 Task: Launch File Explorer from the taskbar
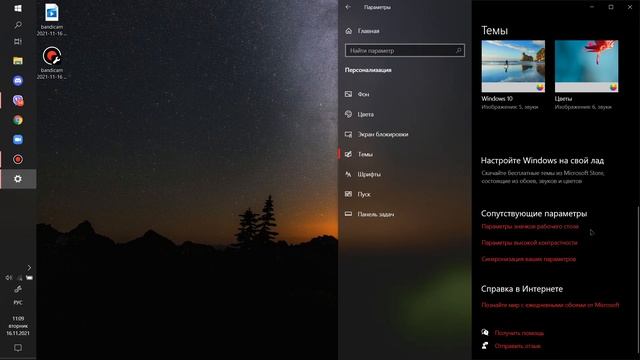click(18, 61)
